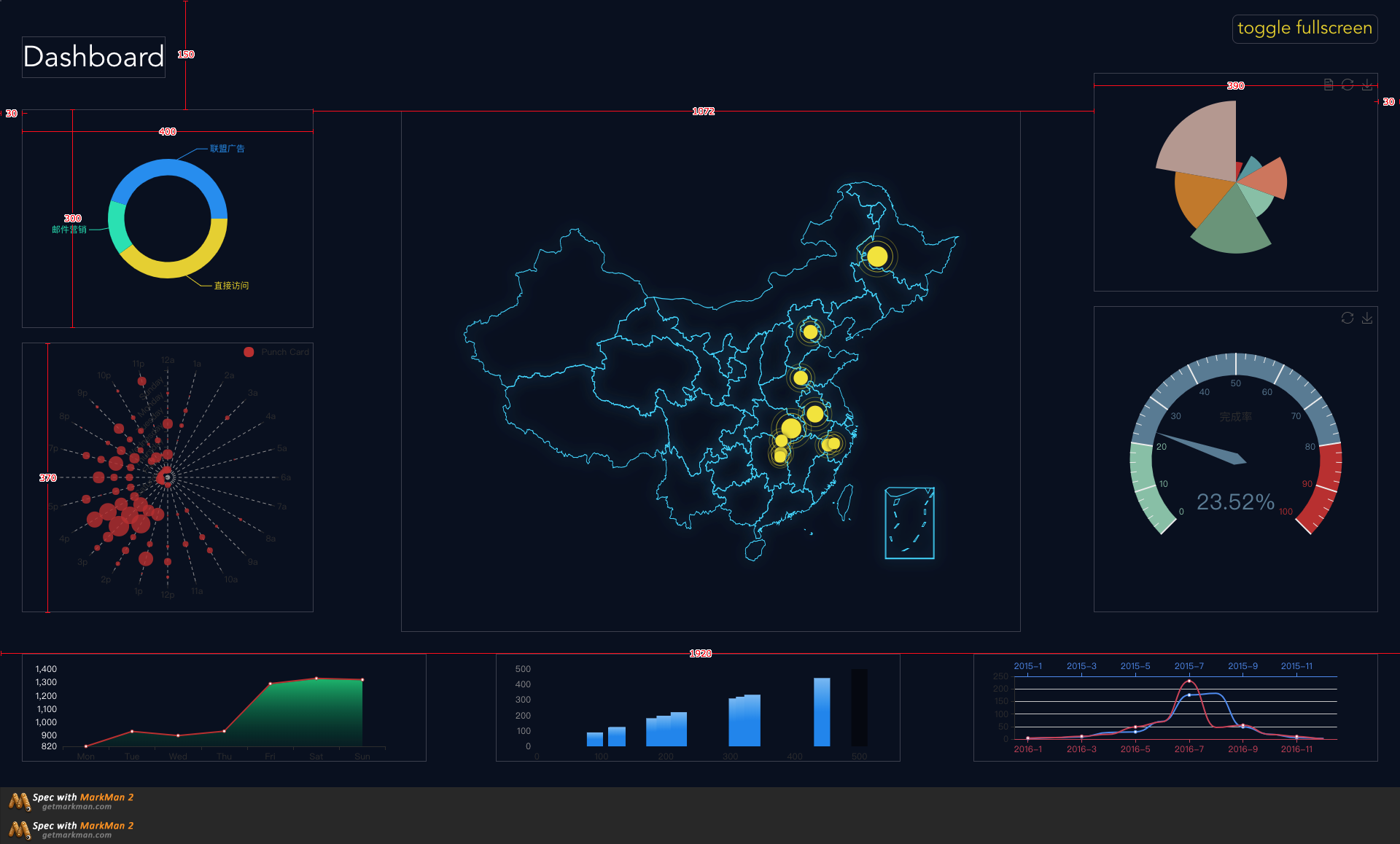Click the Sat data point on area chart

click(316, 679)
